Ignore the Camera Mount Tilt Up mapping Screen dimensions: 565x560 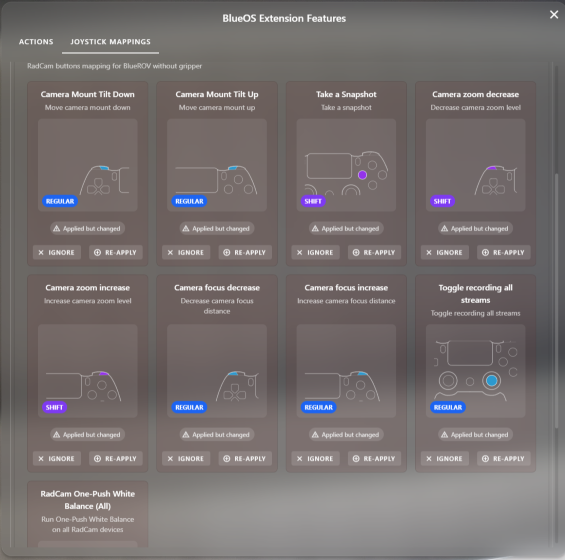point(186,252)
